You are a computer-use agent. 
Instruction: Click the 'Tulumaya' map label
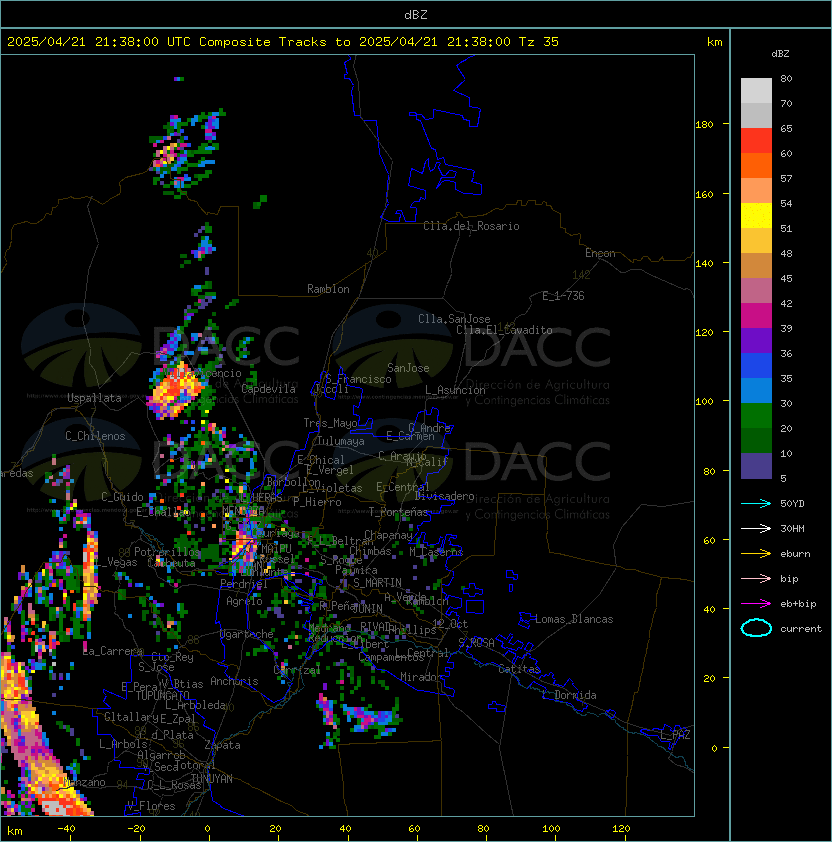[341, 441]
